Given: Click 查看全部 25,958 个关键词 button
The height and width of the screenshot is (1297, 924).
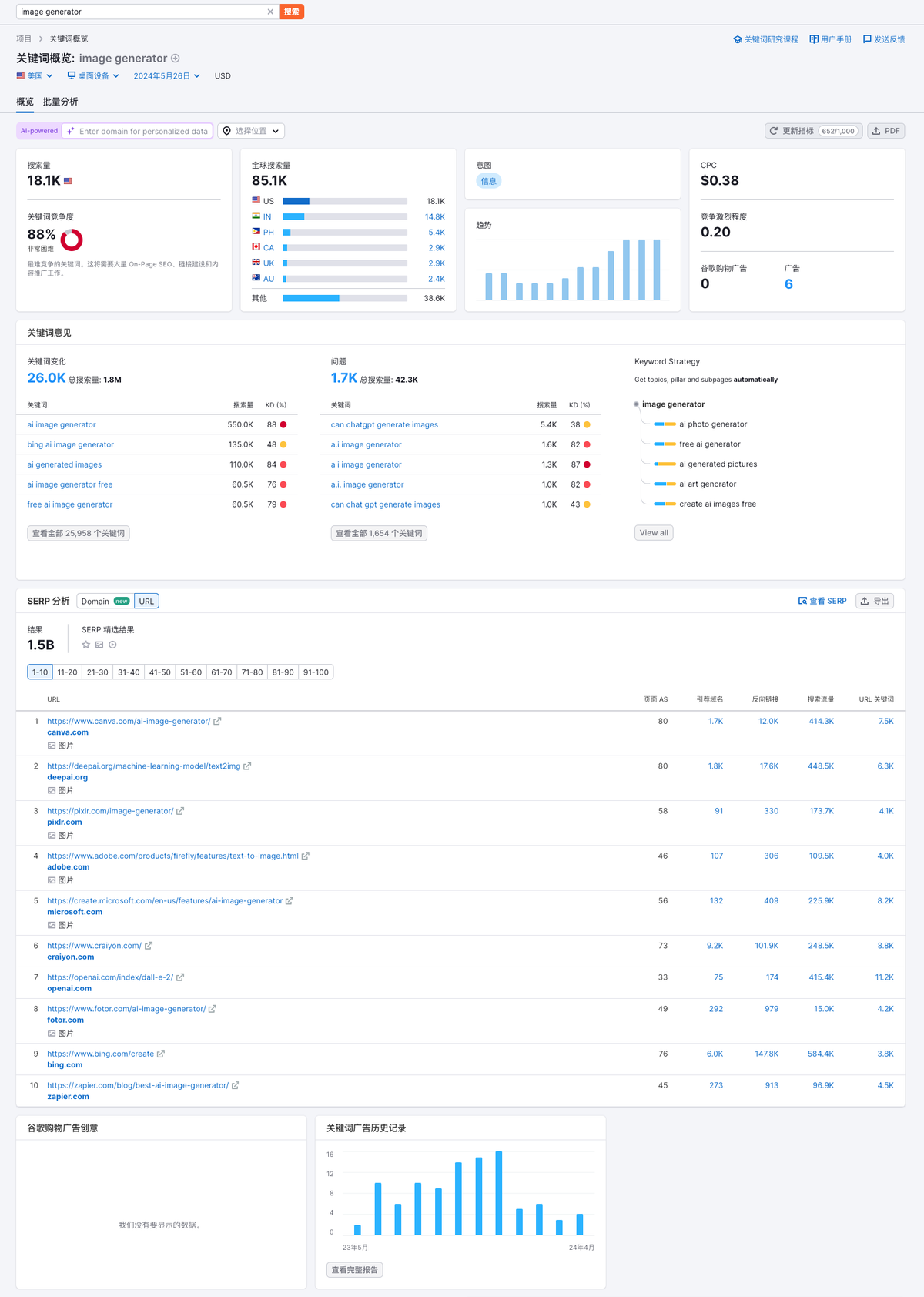Looking at the screenshot, I should (x=79, y=533).
